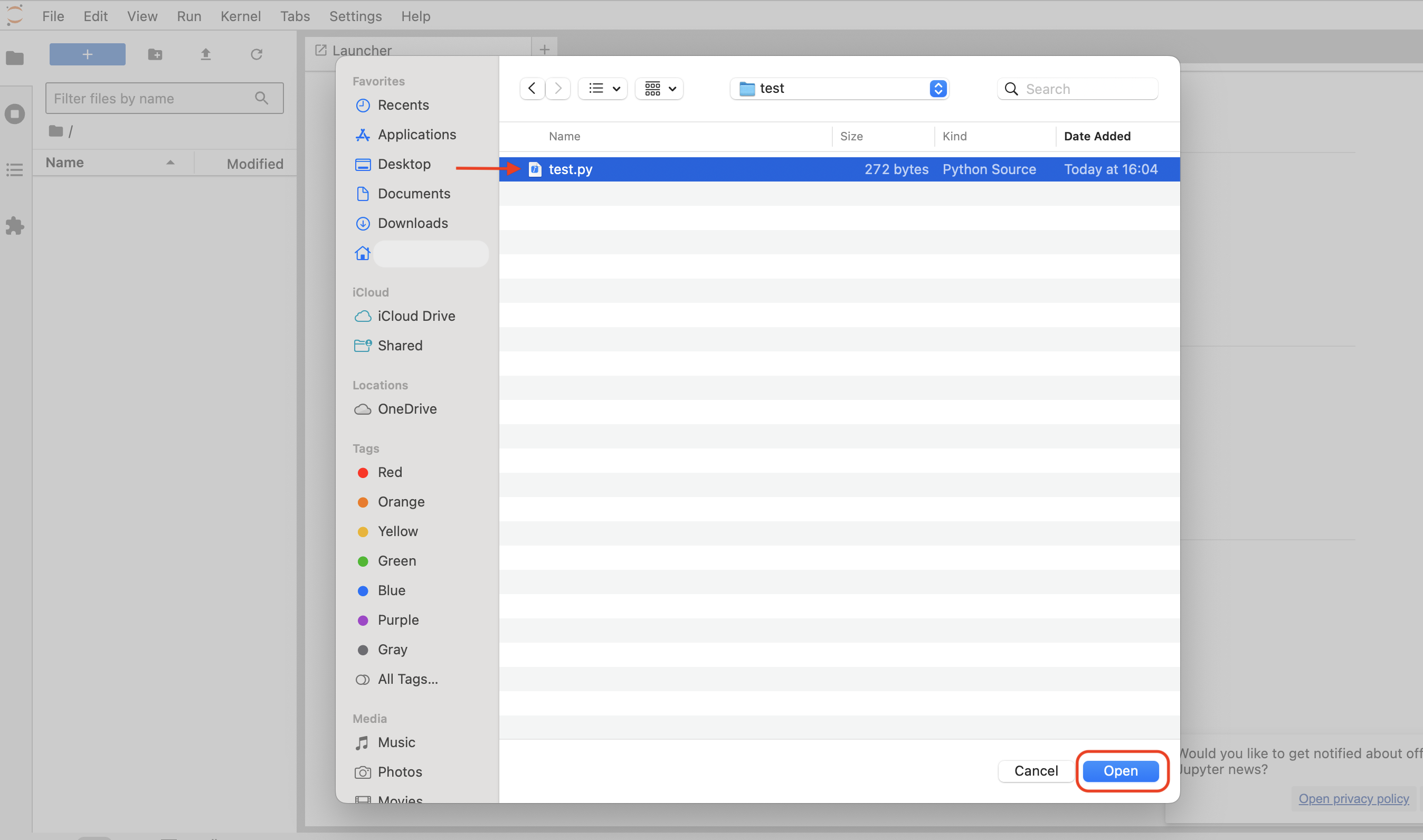Image resolution: width=1423 pixels, height=840 pixels.
Task: Go back in the file dialog
Action: 532,88
